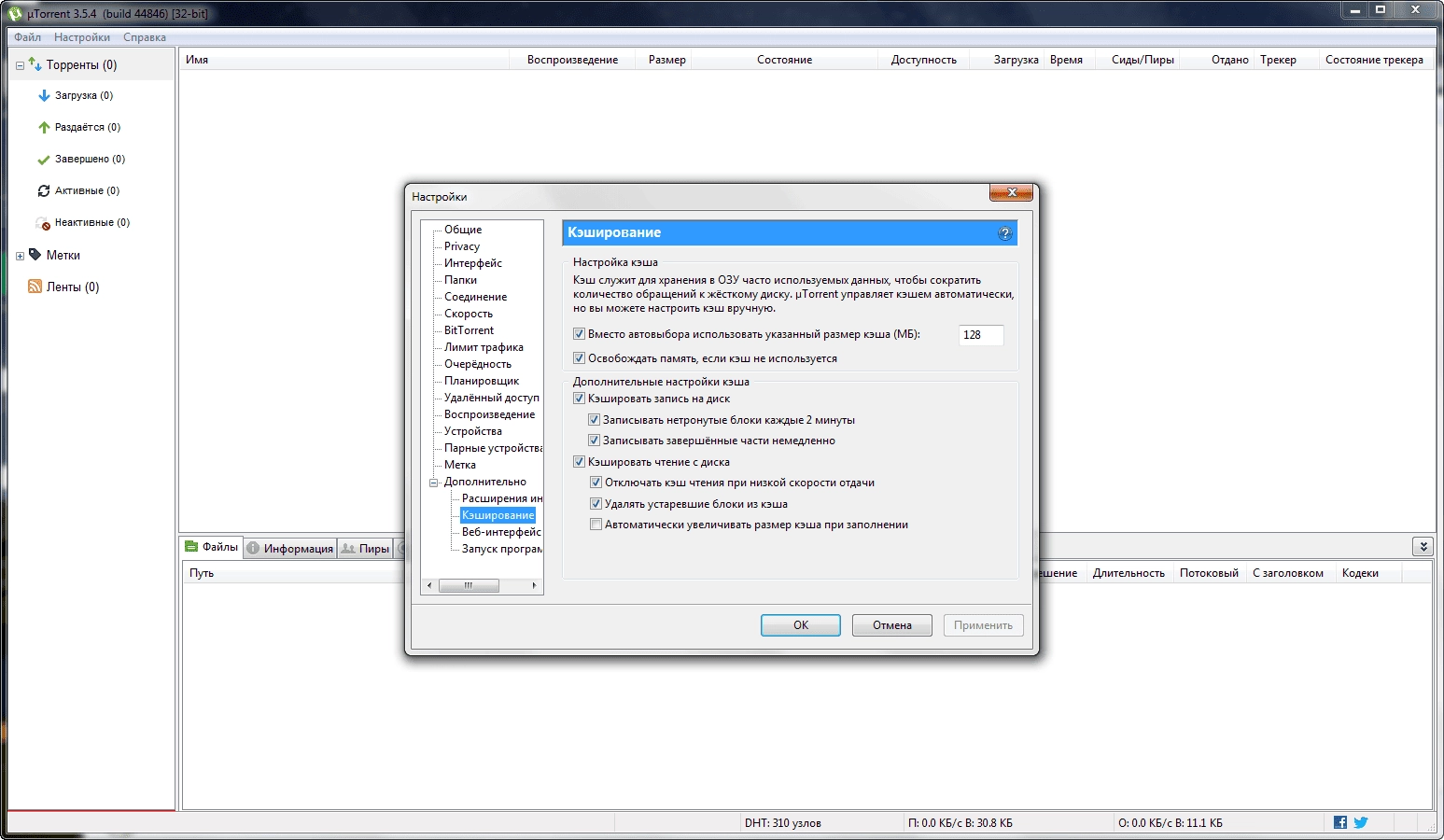
Task: Click the settings tree scroll right arrow
Action: (x=534, y=586)
